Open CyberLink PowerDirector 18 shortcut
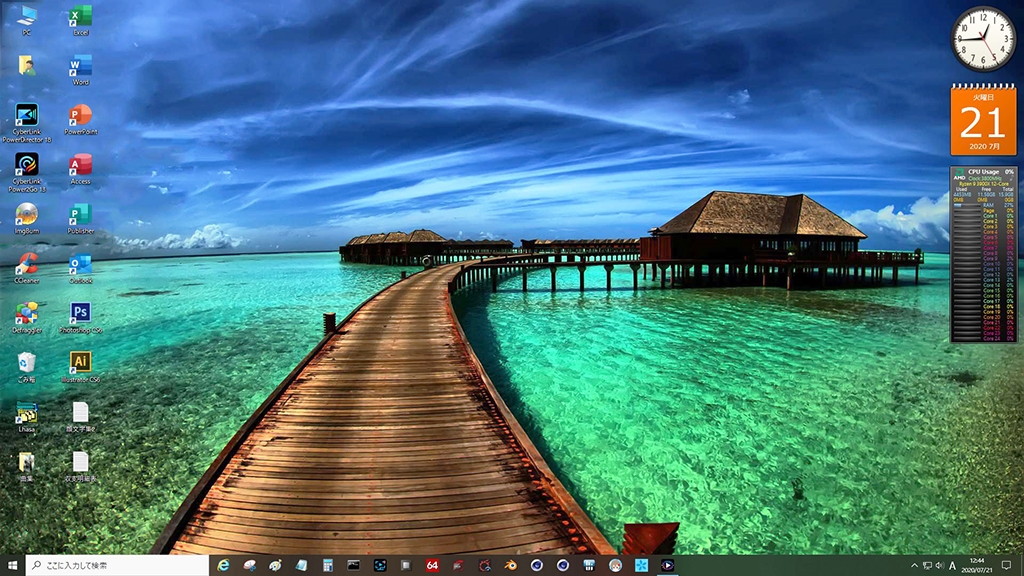 (x=27, y=122)
